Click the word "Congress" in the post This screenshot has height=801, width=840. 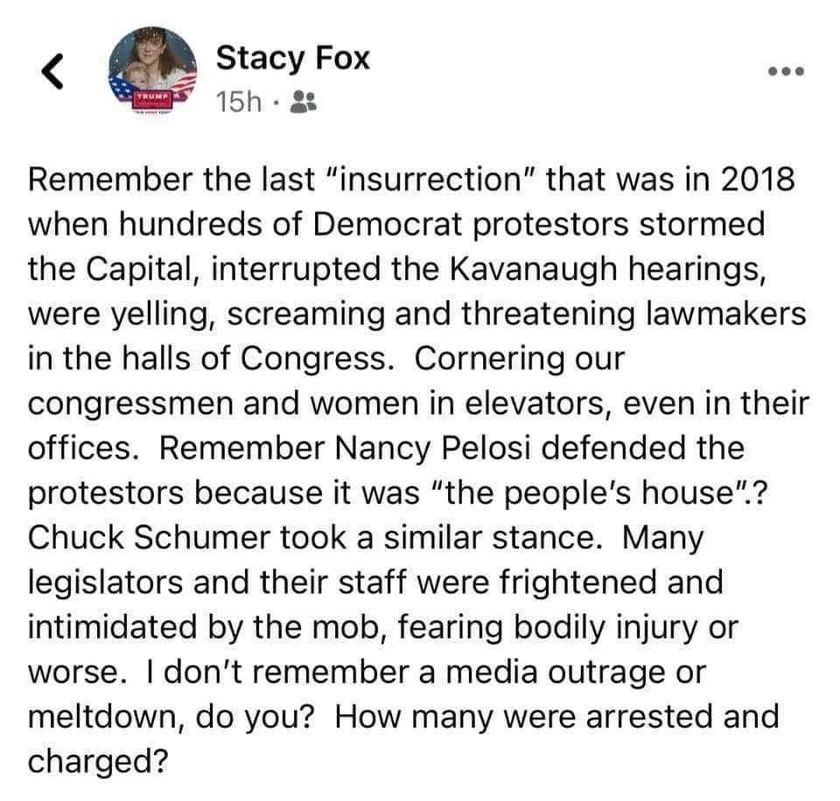click(312, 359)
